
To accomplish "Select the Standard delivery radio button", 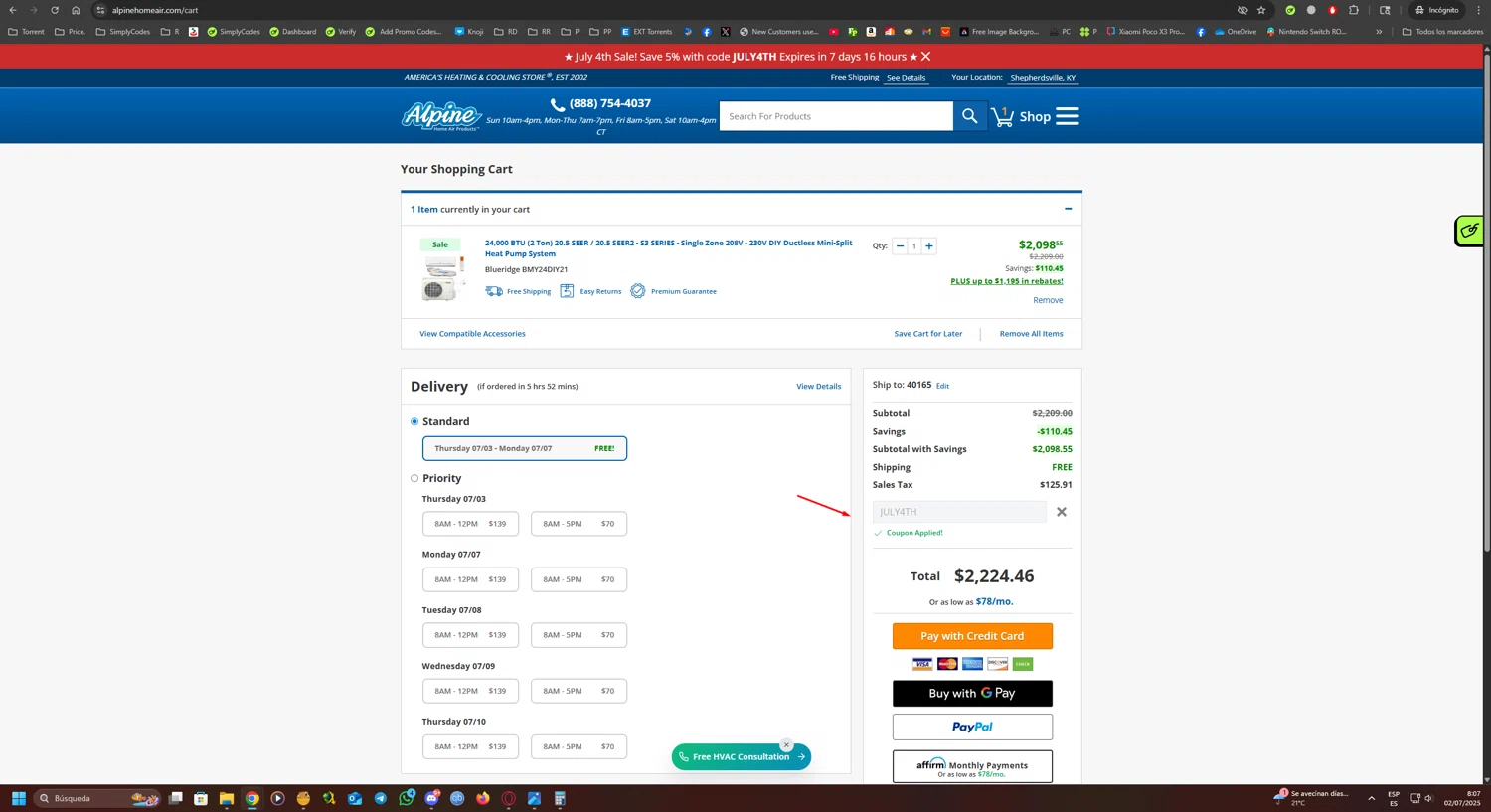I will tap(414, 421).
